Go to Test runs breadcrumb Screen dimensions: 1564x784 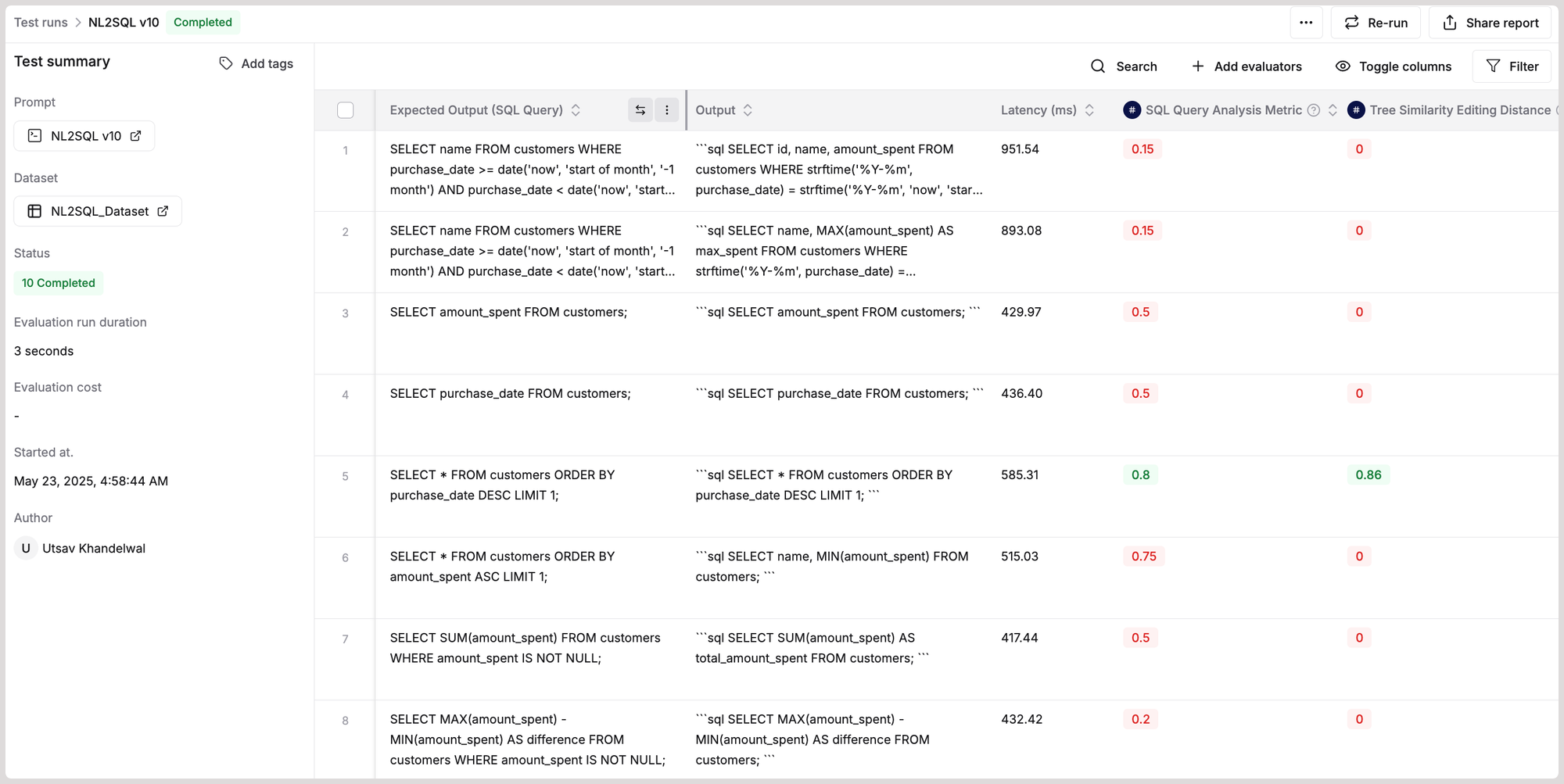pyautogui.click(x=41, y=22)
